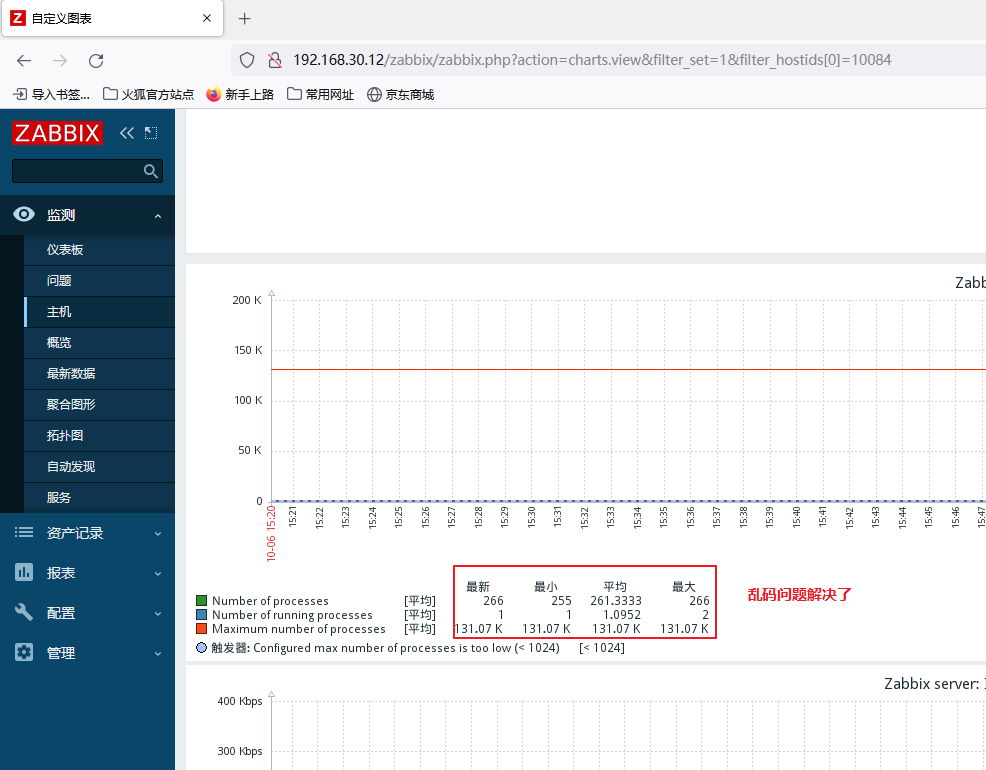
Task: Open 仪表板 dashboard menu item
Action: pyautogui.click(x=99, y=250)
